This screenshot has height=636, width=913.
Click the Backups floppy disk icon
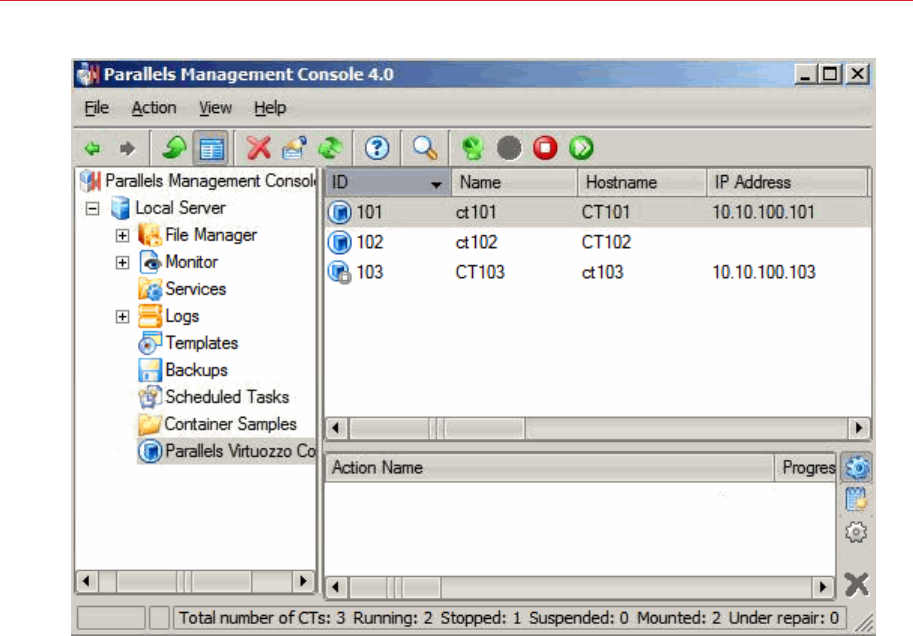point(150,370)
